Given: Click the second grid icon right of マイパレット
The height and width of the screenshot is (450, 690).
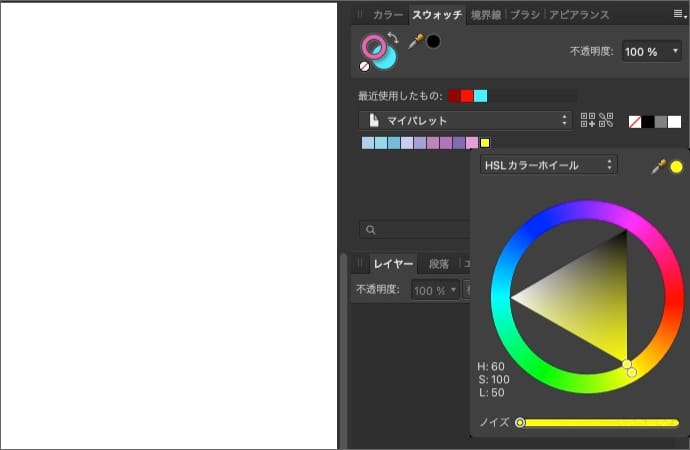Looking at the screenshot, I should click(x=605, y=120).
